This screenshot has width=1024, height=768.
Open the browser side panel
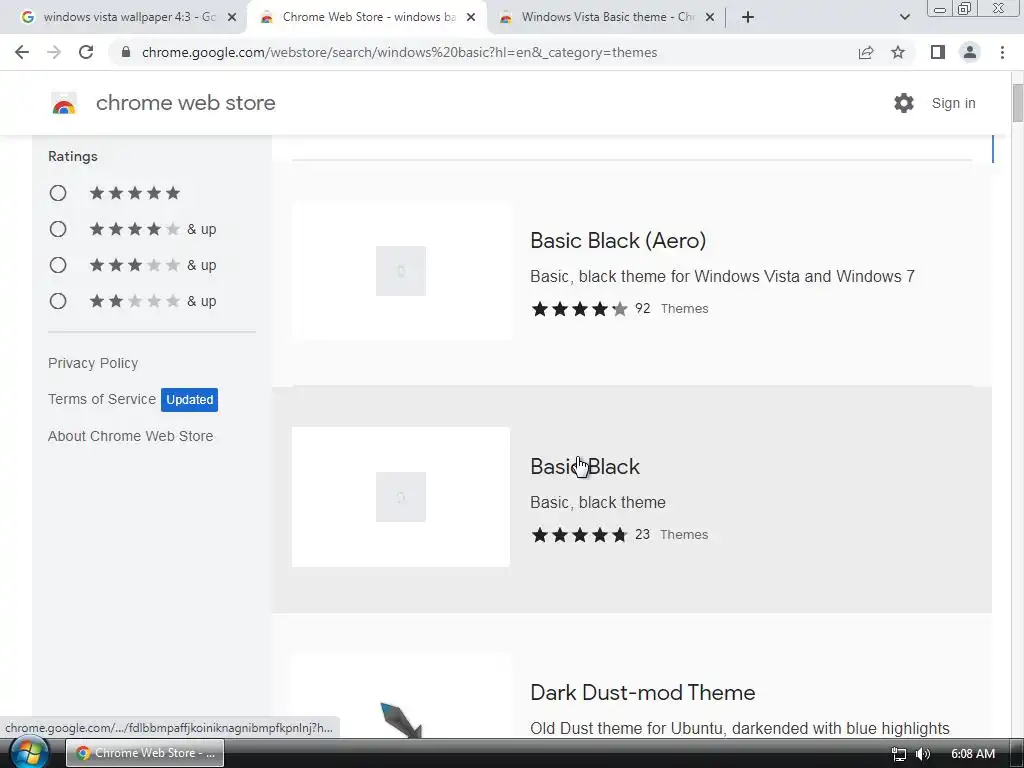pyautogui.click(x=938, y=52)
